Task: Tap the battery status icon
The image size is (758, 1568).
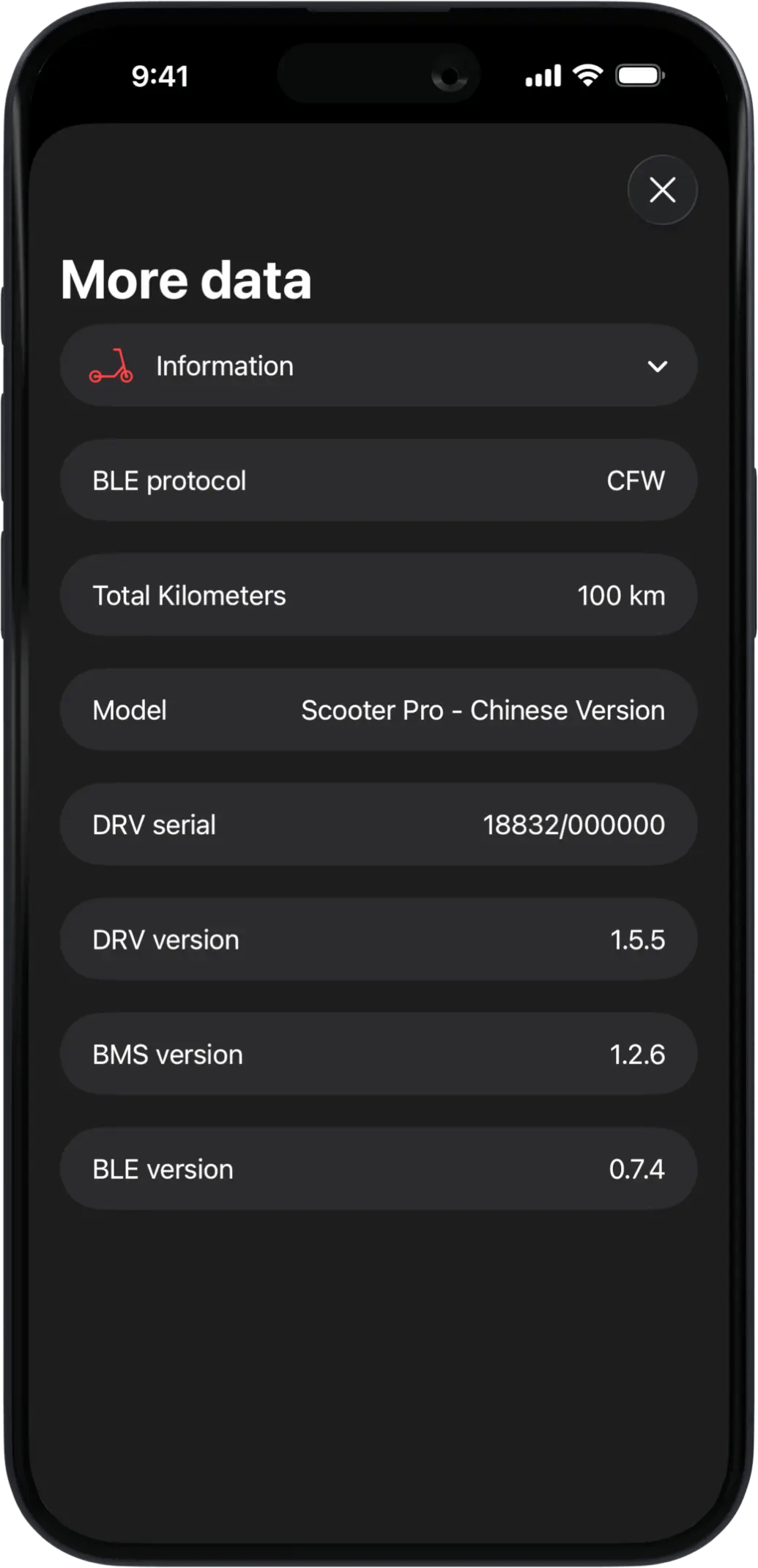Action: click(x=639, y=75)
